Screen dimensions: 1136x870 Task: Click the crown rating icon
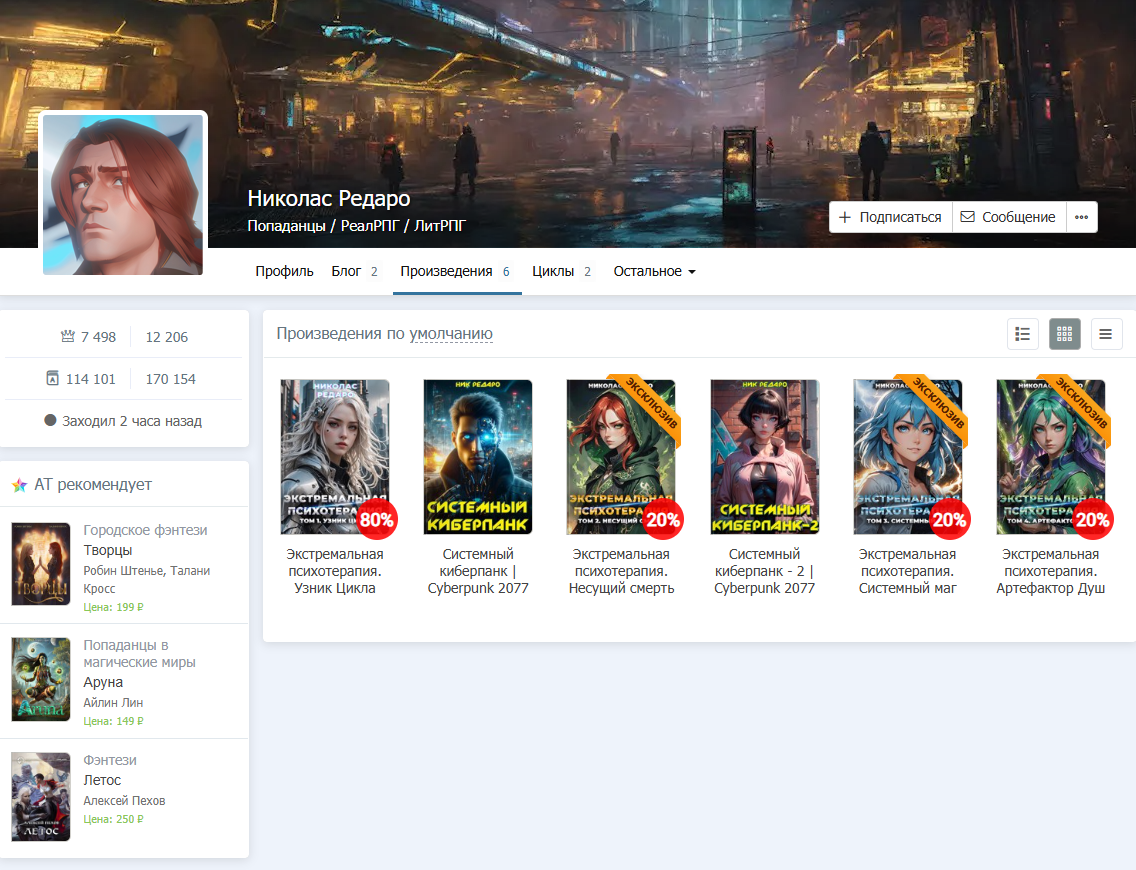[68, 337]
